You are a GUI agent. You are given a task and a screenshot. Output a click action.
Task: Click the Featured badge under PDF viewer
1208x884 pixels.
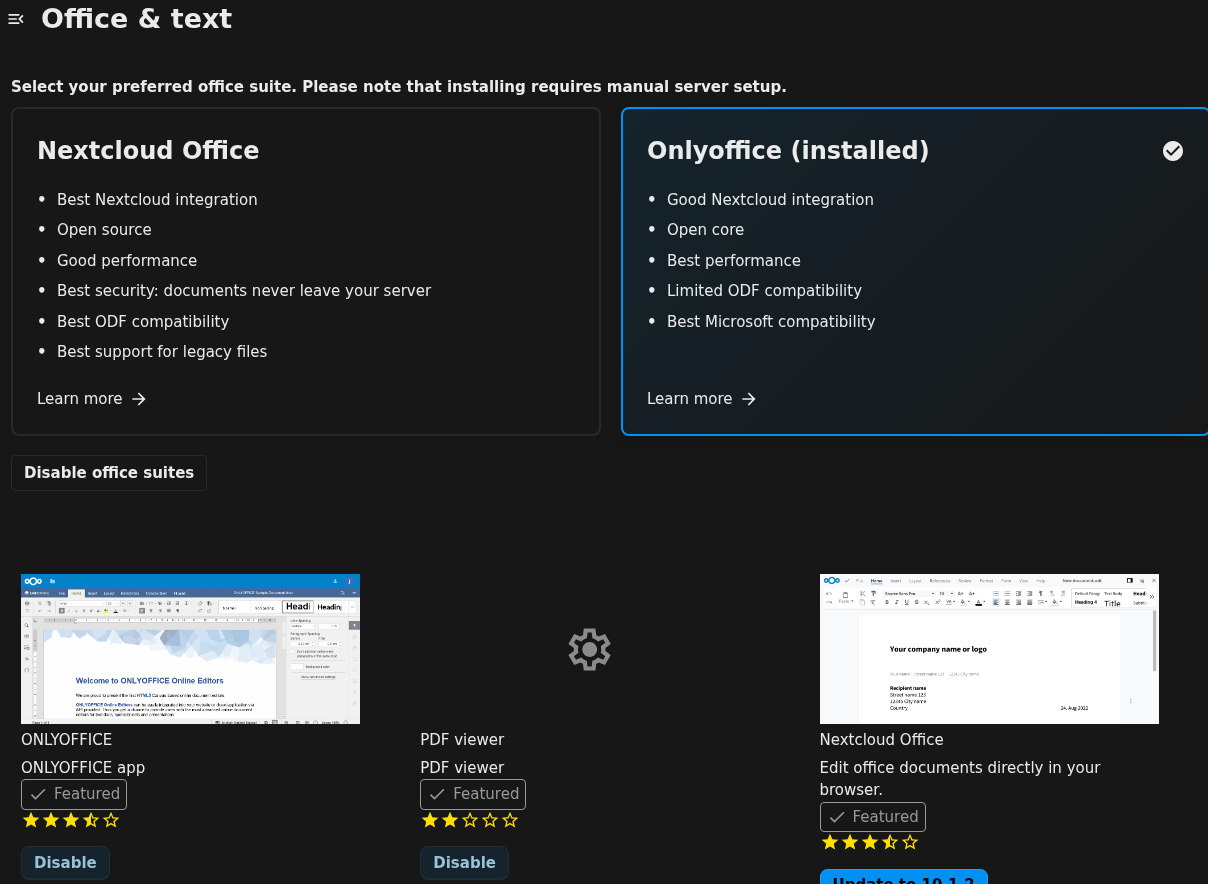tap(473, 794)
